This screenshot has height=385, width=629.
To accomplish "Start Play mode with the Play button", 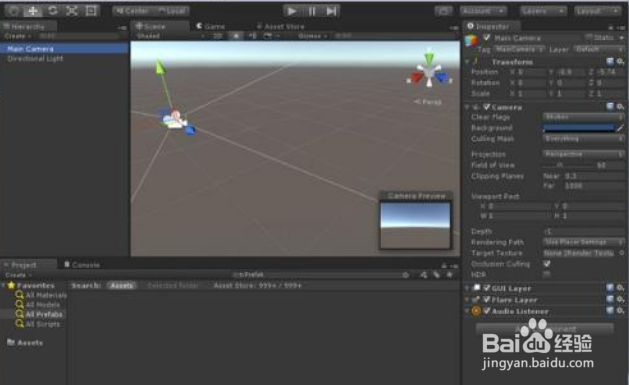I will coord(292,11).
